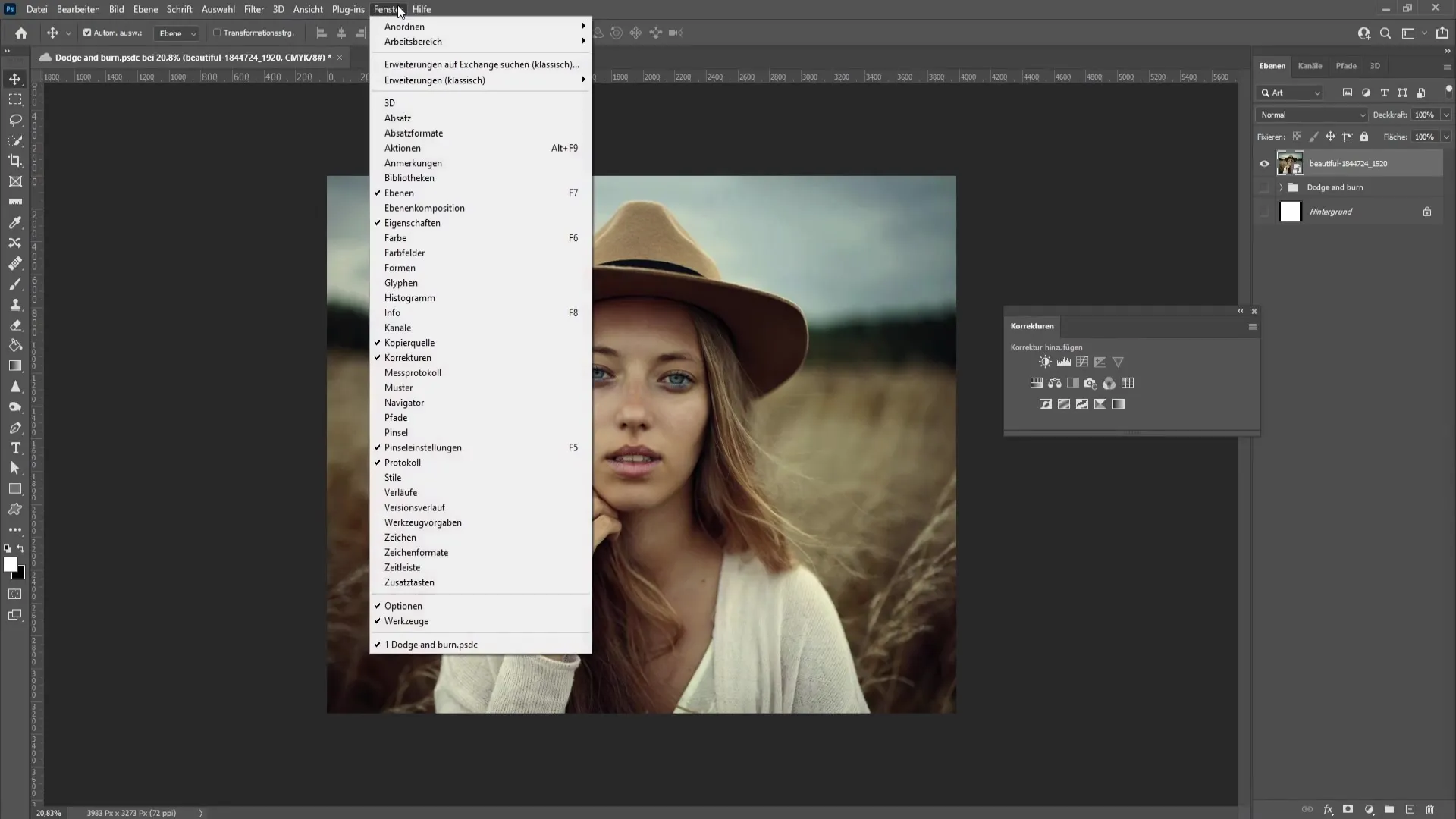Click the Healing Brush tool
Screen dimensions: 1456x819
tap(15, 263)
